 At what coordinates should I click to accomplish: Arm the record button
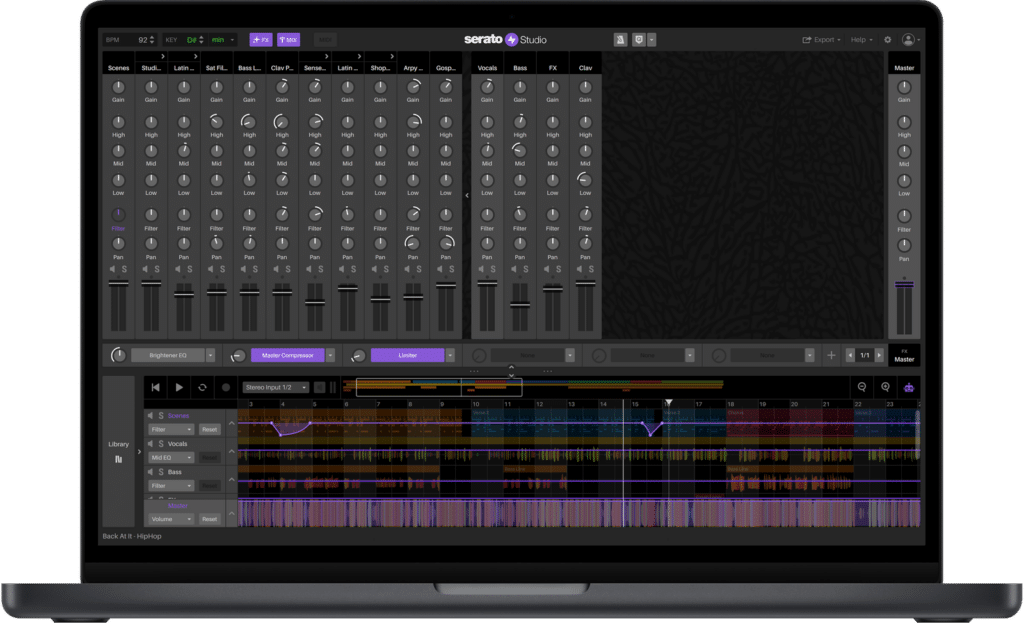(x=226, y=387)
